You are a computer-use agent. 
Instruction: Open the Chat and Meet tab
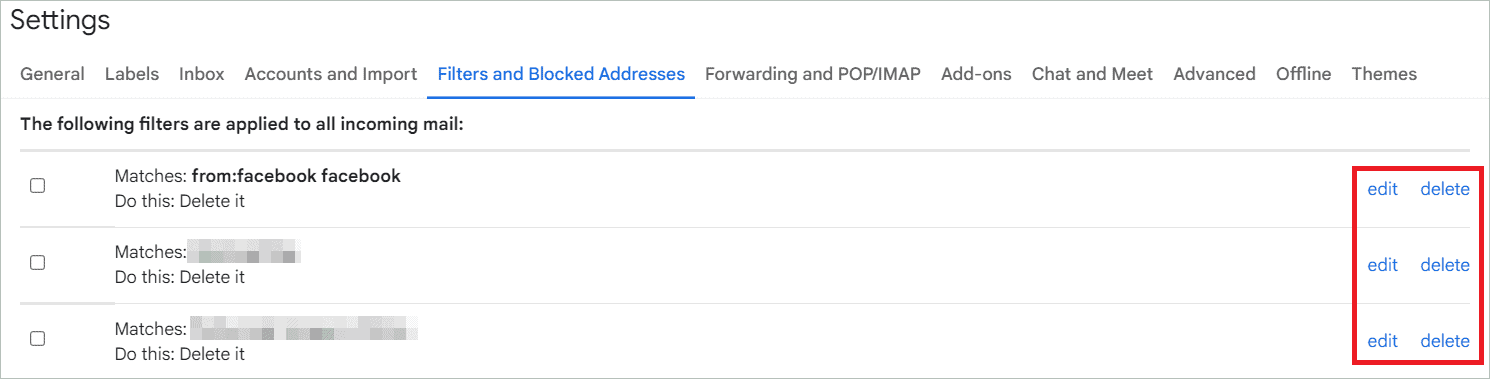[1092, 74]
